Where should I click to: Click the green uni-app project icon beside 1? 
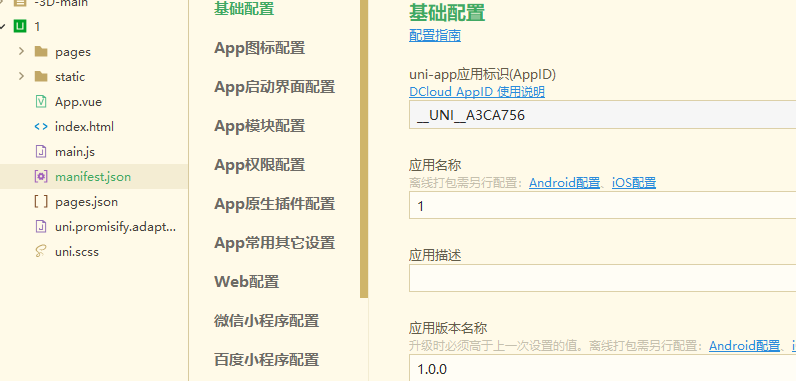click(20, 26)
